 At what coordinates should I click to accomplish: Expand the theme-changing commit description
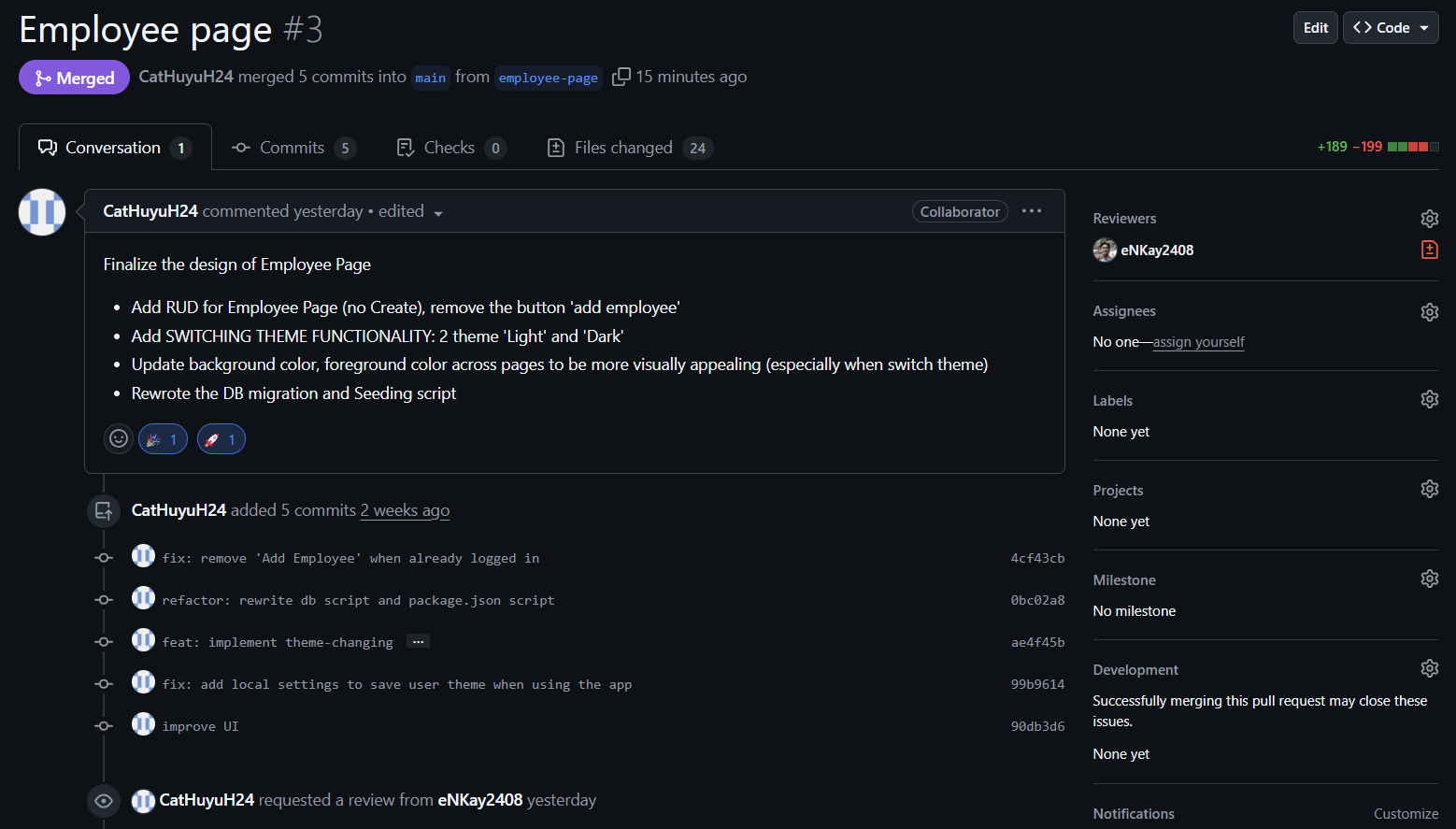[418, 641]
